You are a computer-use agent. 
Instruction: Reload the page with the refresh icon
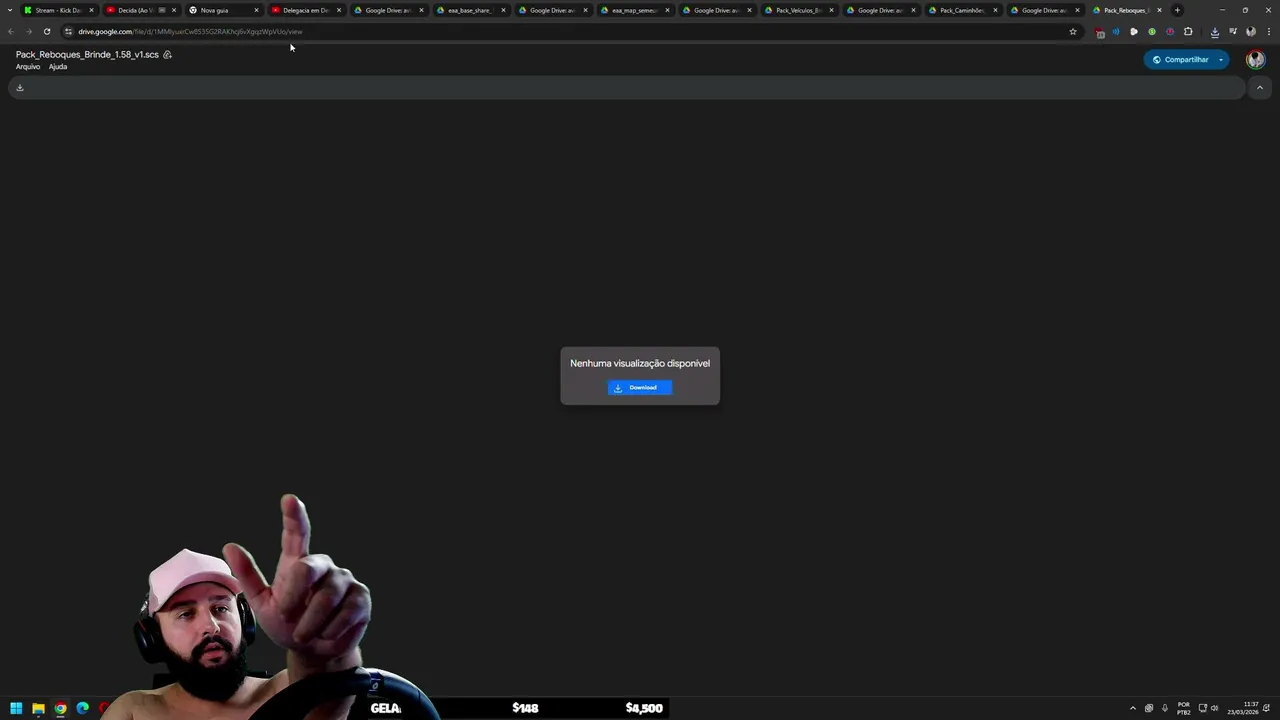coord(47,32)
